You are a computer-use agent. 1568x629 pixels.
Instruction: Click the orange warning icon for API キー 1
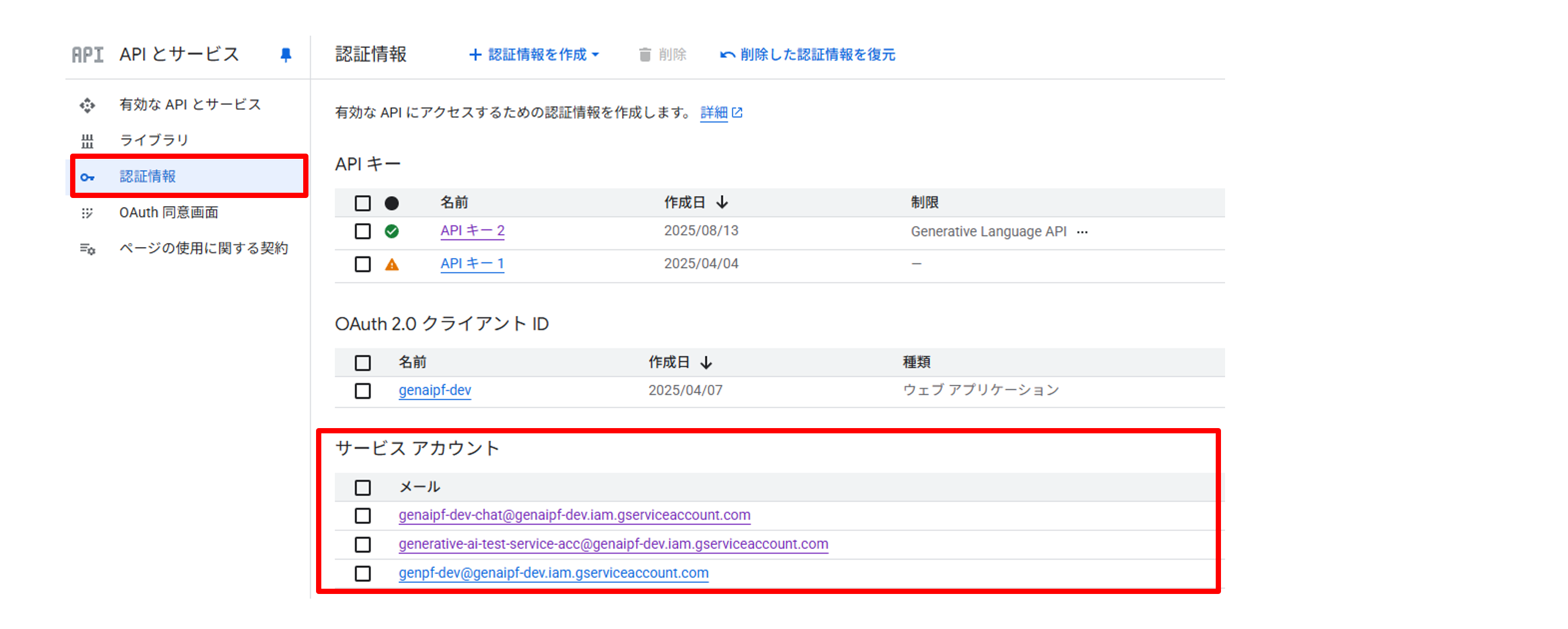[x=392, y=265]
